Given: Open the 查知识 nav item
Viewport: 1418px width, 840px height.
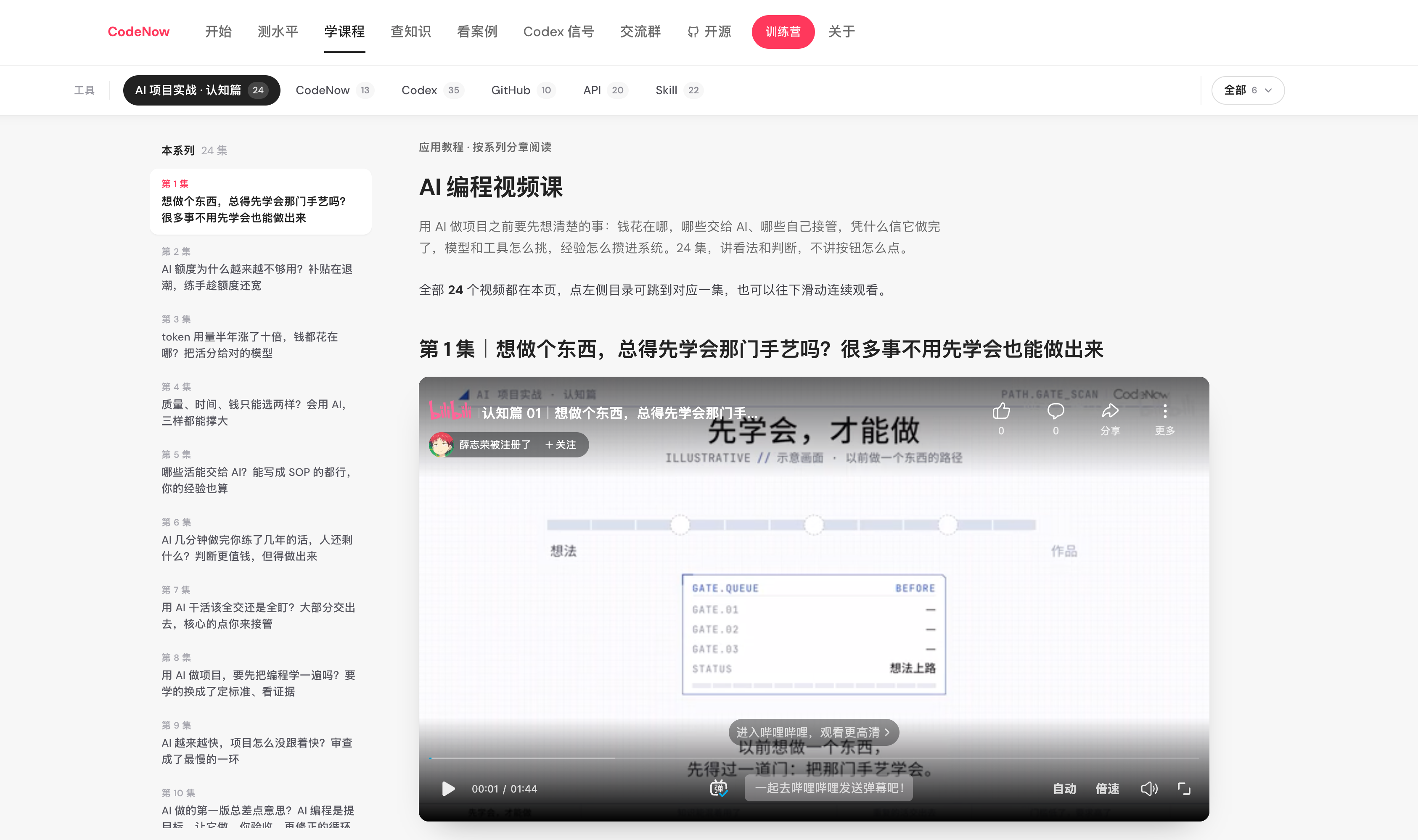Looking at the screenshot, I should click(411, 32).
